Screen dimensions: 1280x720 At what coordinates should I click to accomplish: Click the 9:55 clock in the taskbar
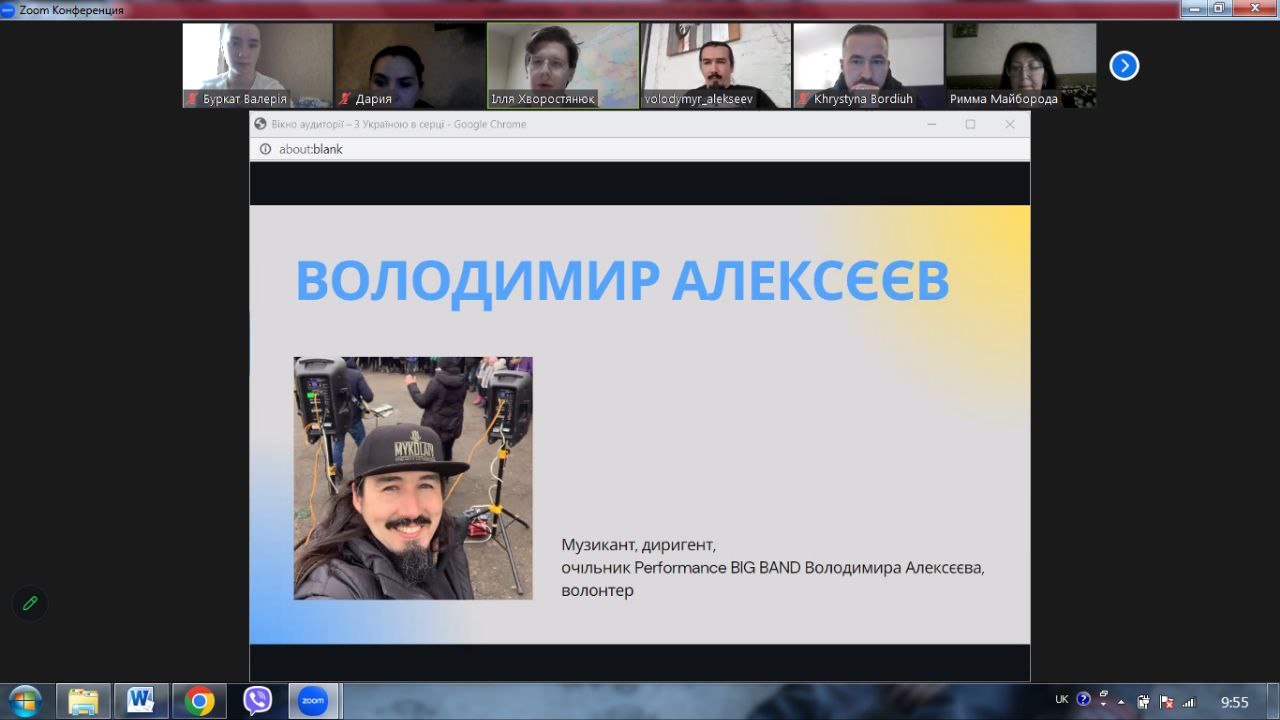(1234, 702)
